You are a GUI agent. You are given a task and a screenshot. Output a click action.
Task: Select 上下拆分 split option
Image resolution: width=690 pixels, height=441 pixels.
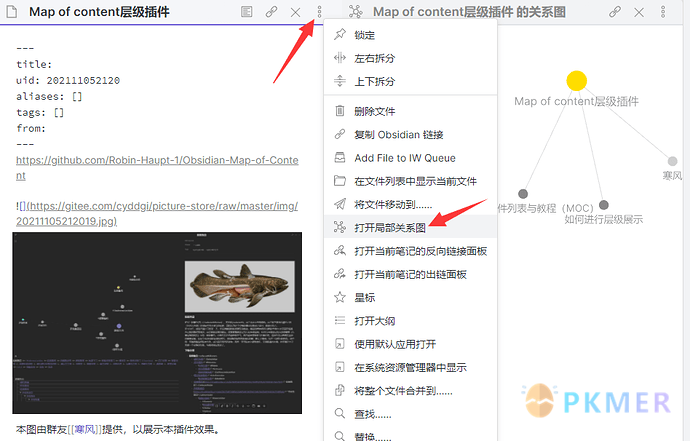coord(410,81)
